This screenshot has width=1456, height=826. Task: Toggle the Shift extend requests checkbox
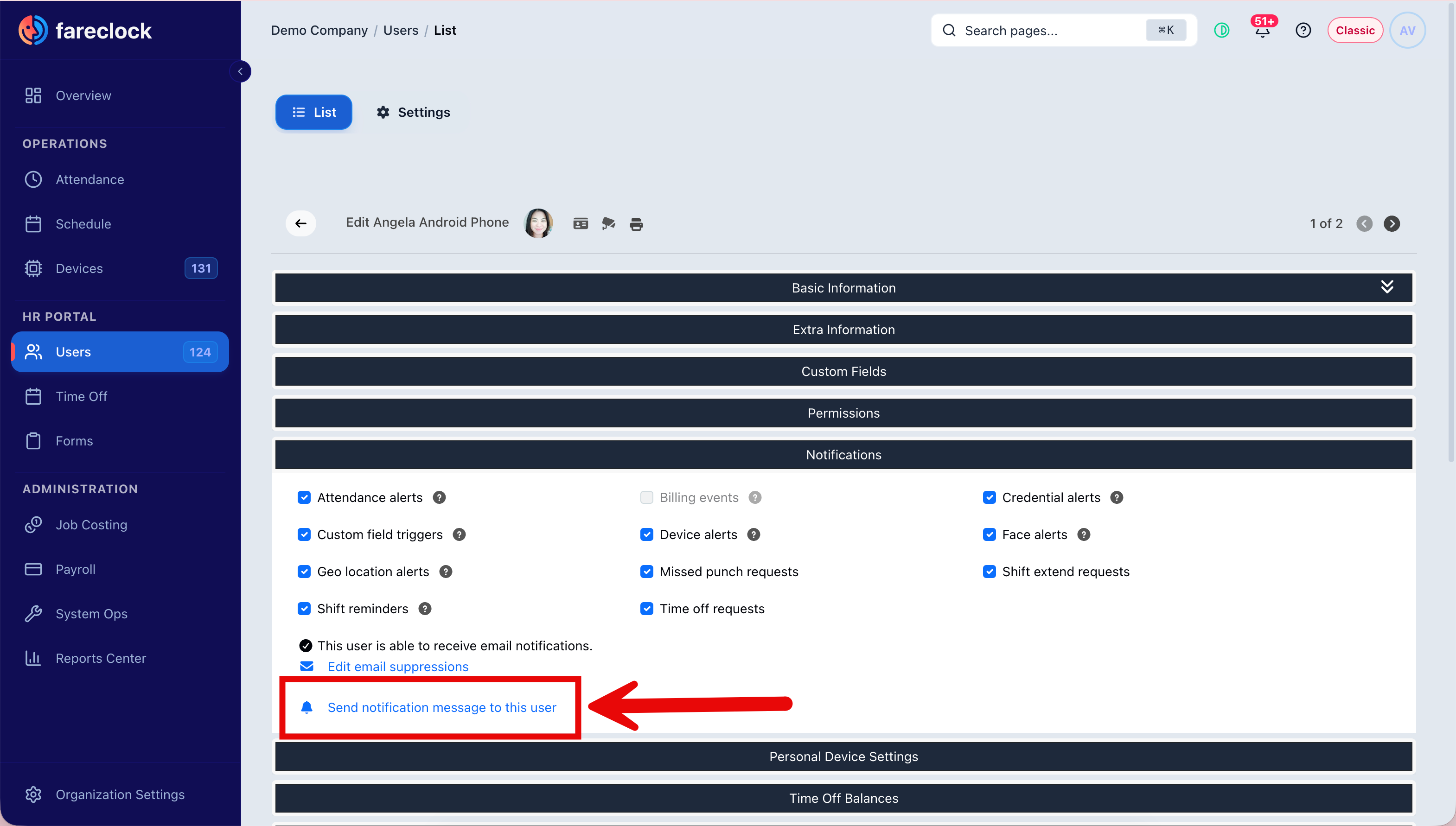989,572
